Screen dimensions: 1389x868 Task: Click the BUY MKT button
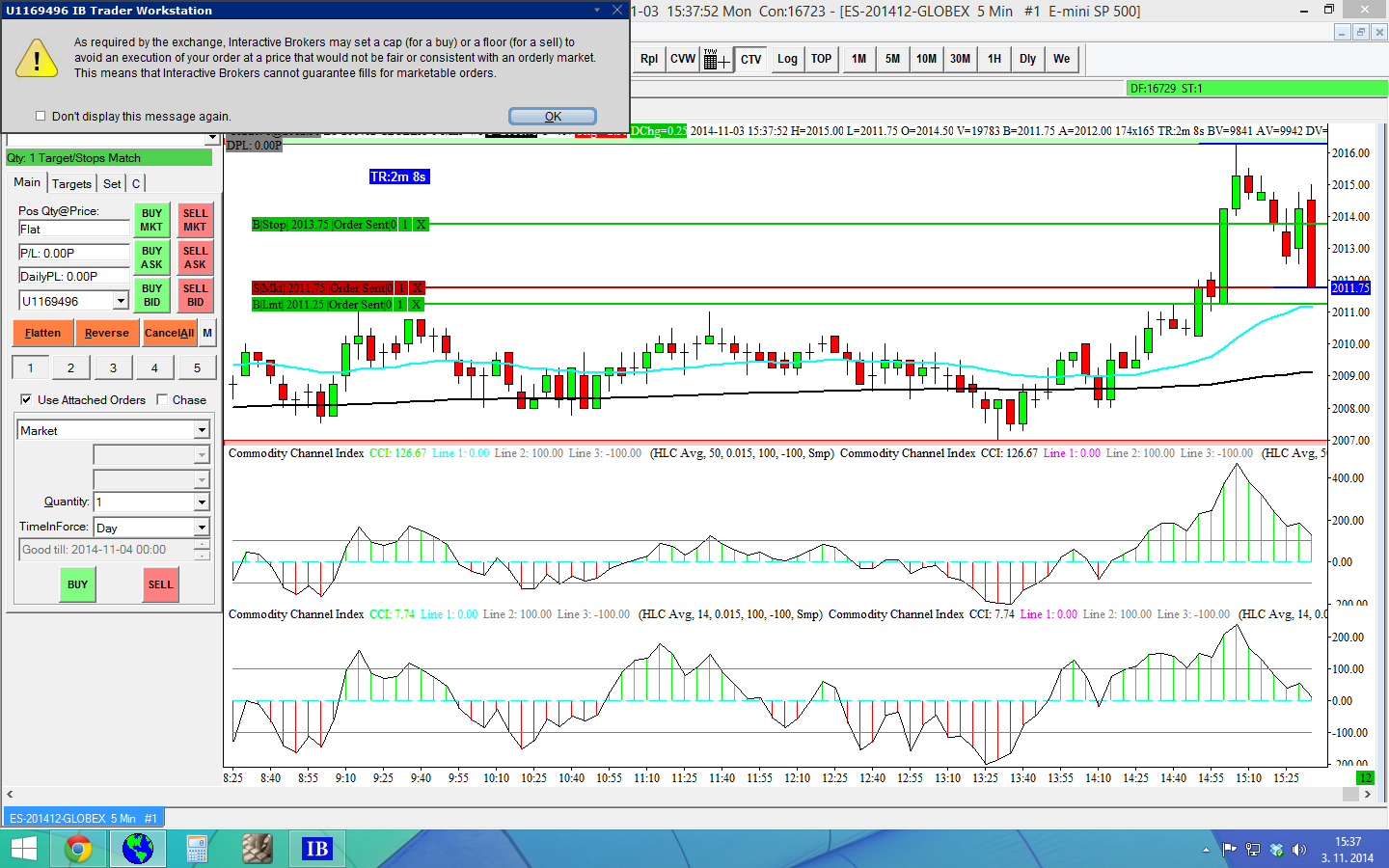pyautogui.click(x=151, y=220)
